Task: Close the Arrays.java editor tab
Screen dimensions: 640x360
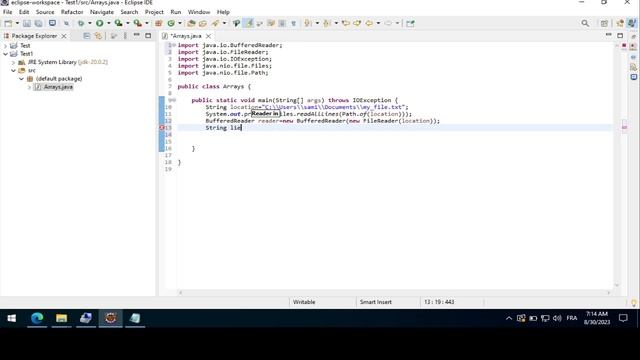Action: [208, 36]
